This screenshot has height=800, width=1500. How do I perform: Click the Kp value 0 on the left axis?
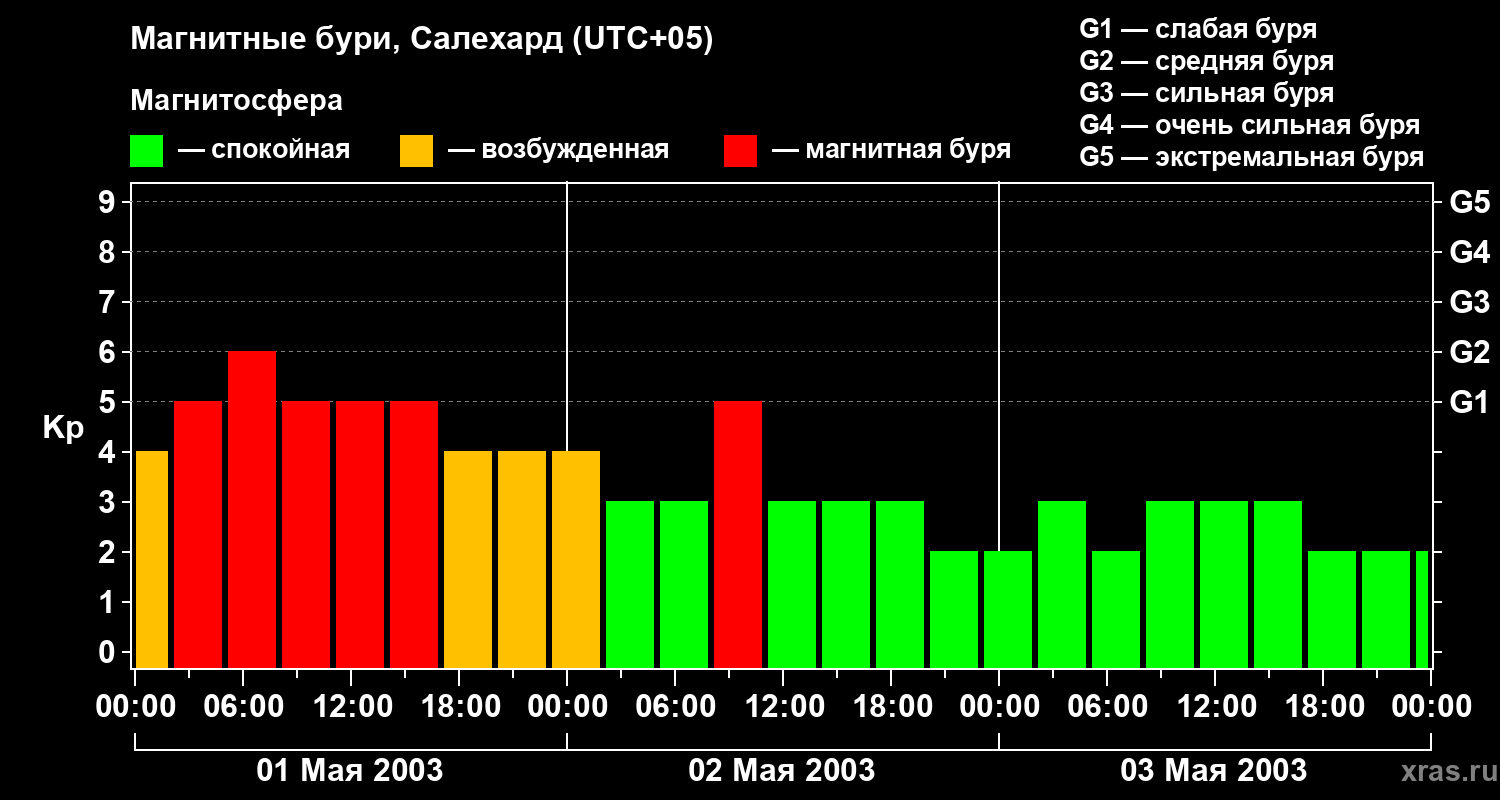click(x=109, y=652)
